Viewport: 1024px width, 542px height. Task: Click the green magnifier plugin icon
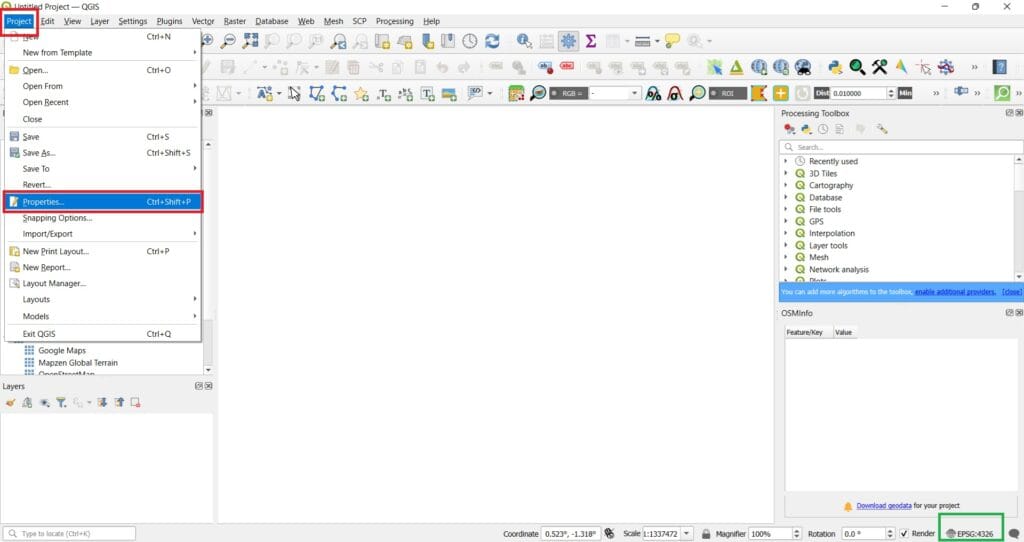coord(857,67)
